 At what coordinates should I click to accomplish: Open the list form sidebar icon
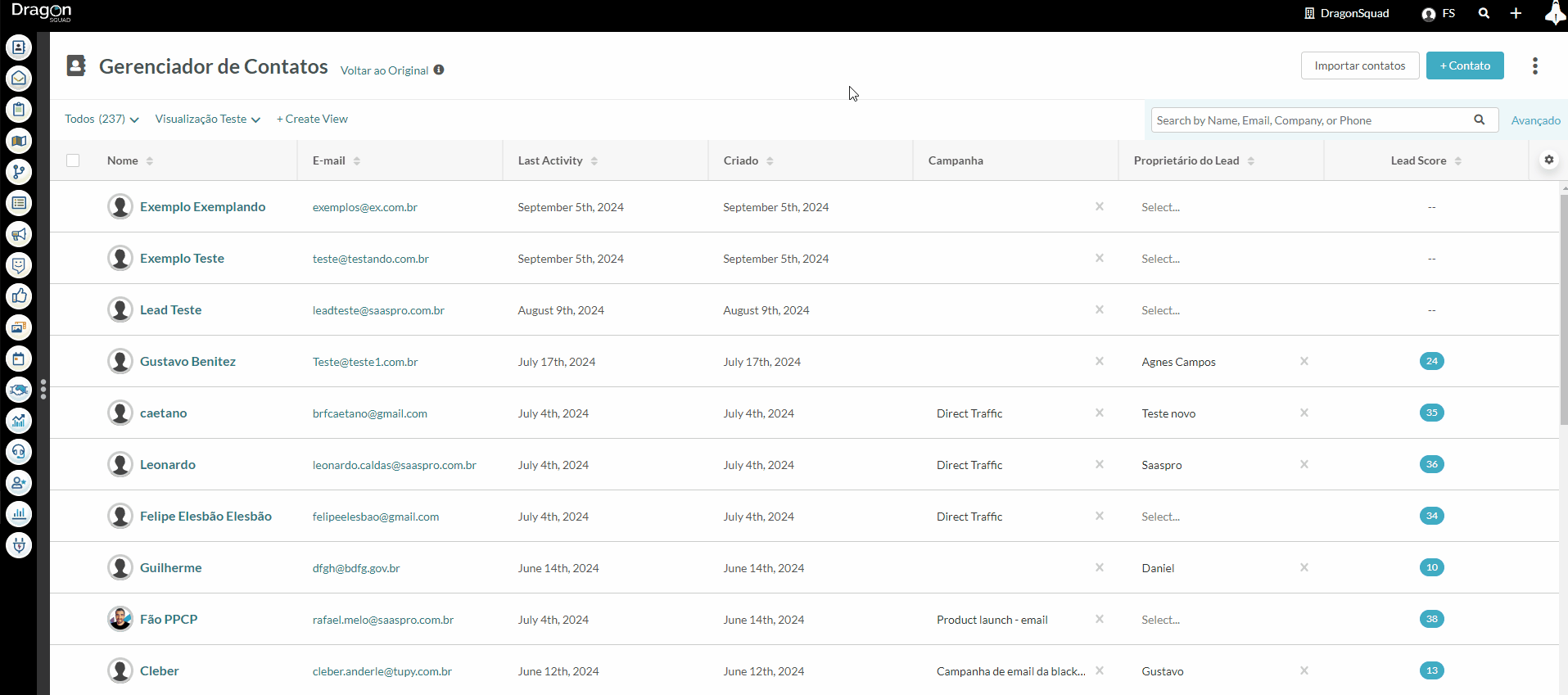click(x=19, y=203)
